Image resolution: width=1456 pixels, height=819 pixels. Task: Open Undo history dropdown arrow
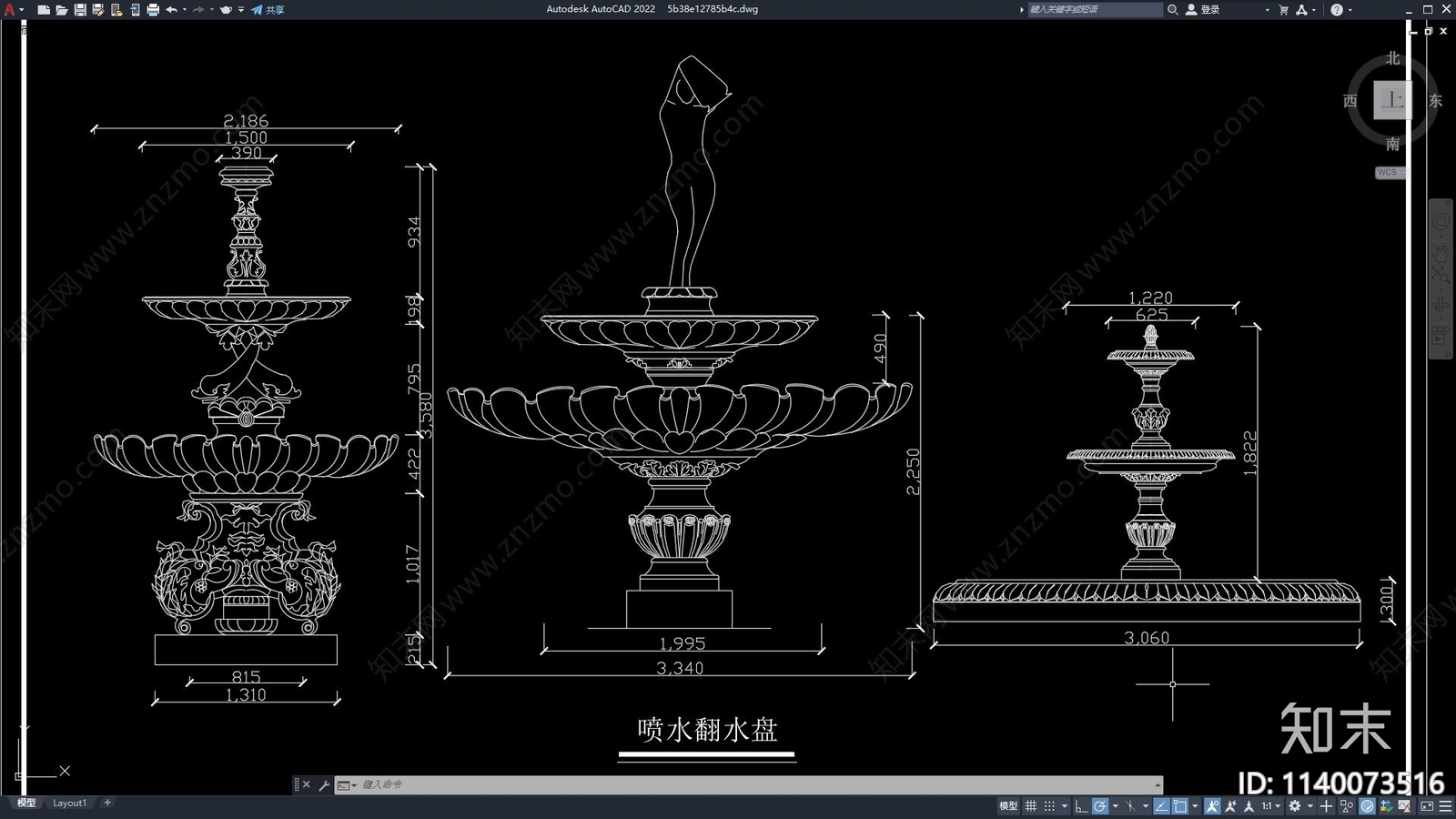coord(184,10)
